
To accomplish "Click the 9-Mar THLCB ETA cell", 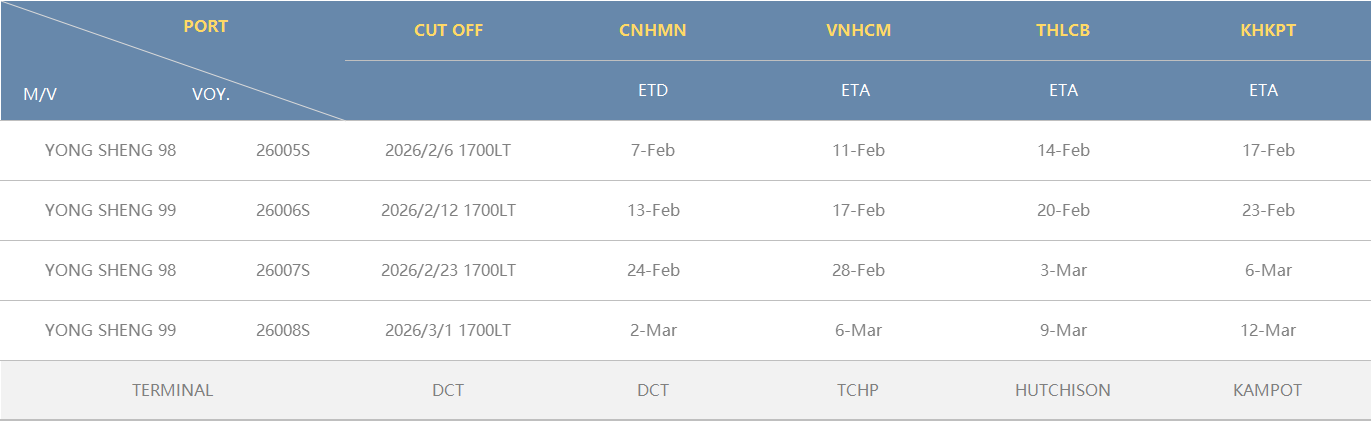I will (x=1063, y=331).
